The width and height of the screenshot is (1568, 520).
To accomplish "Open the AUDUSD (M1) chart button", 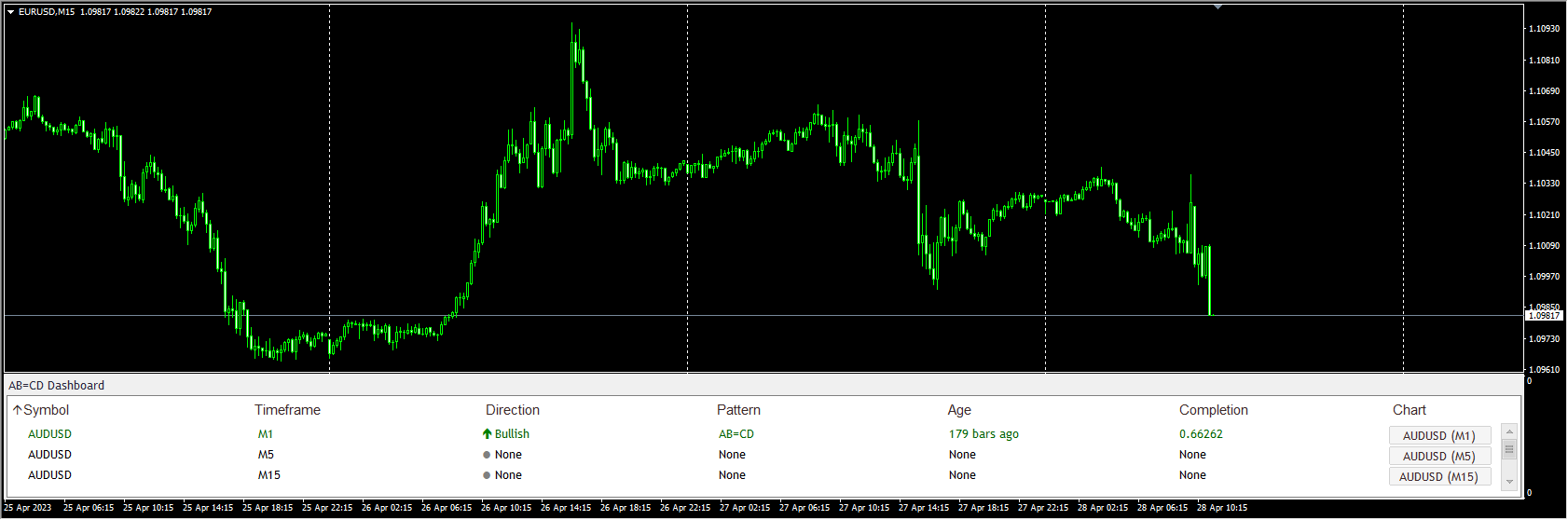I will click(1439, 435).
